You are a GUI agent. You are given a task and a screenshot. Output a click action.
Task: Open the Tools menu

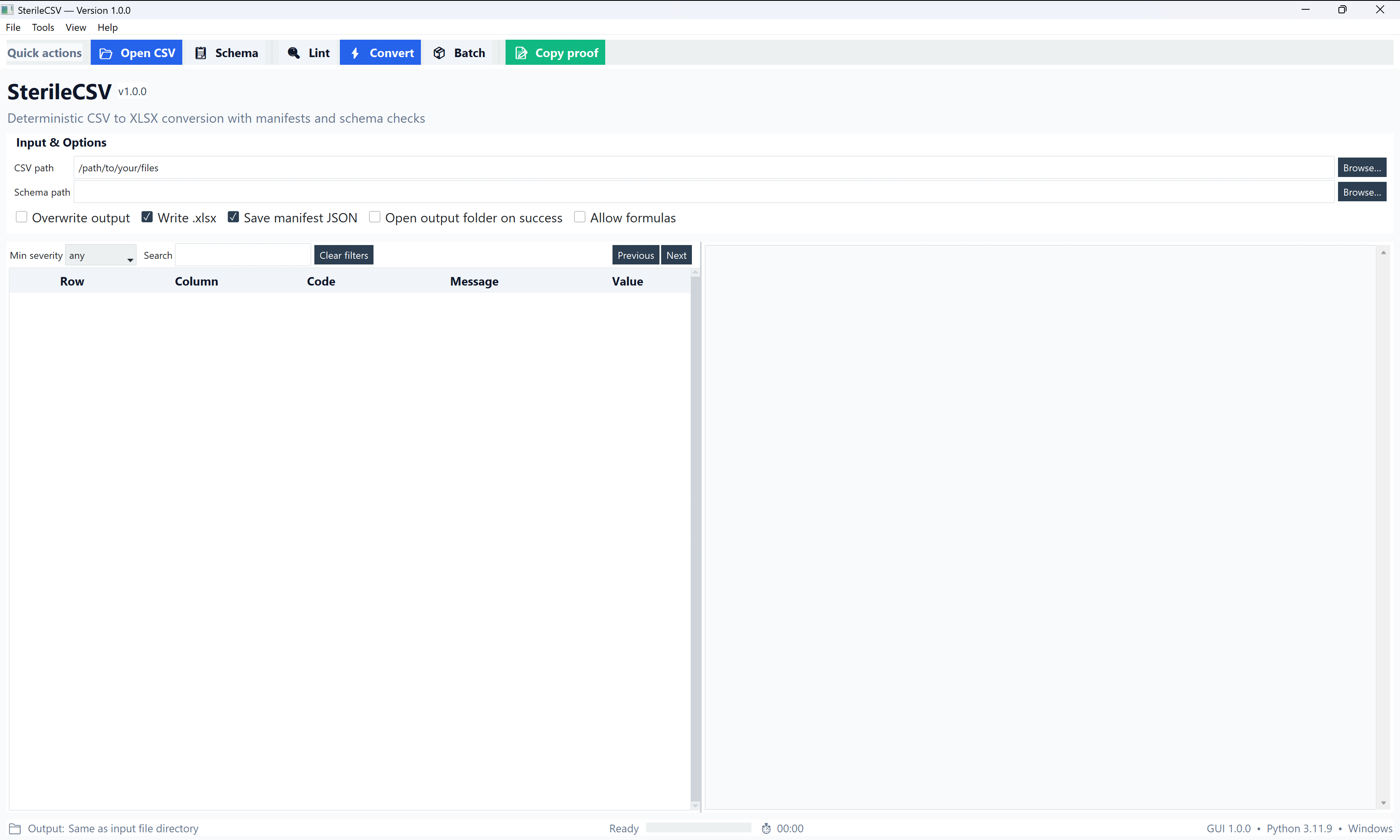coord(43,27)
